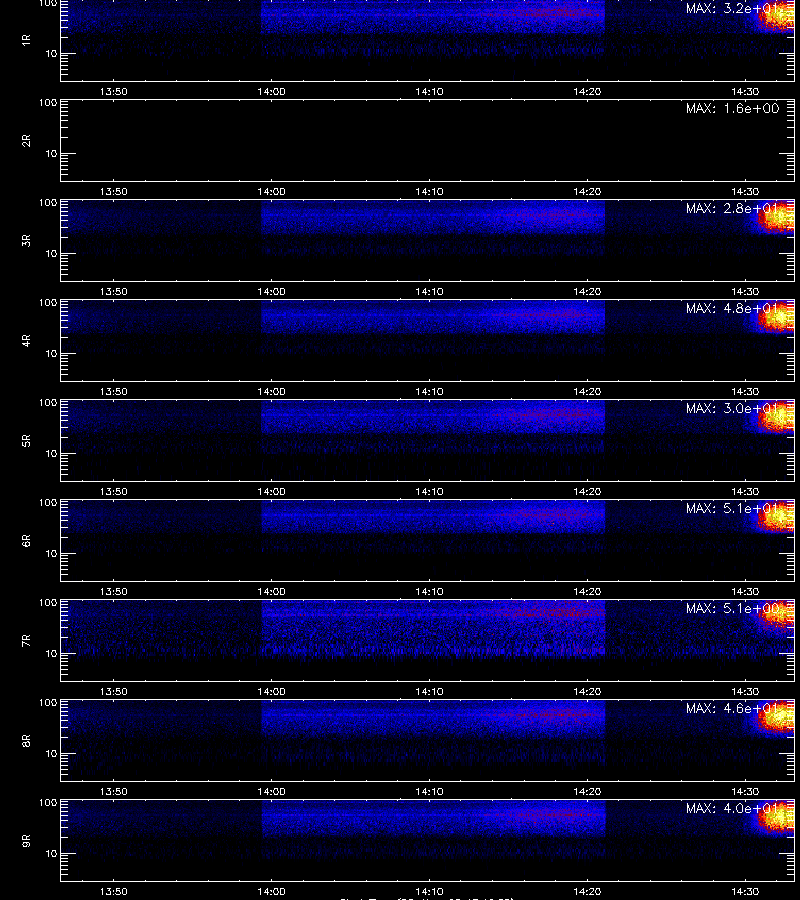
Task: Click the "10" y-axis label of panel 2R
Action: [51, 153]
